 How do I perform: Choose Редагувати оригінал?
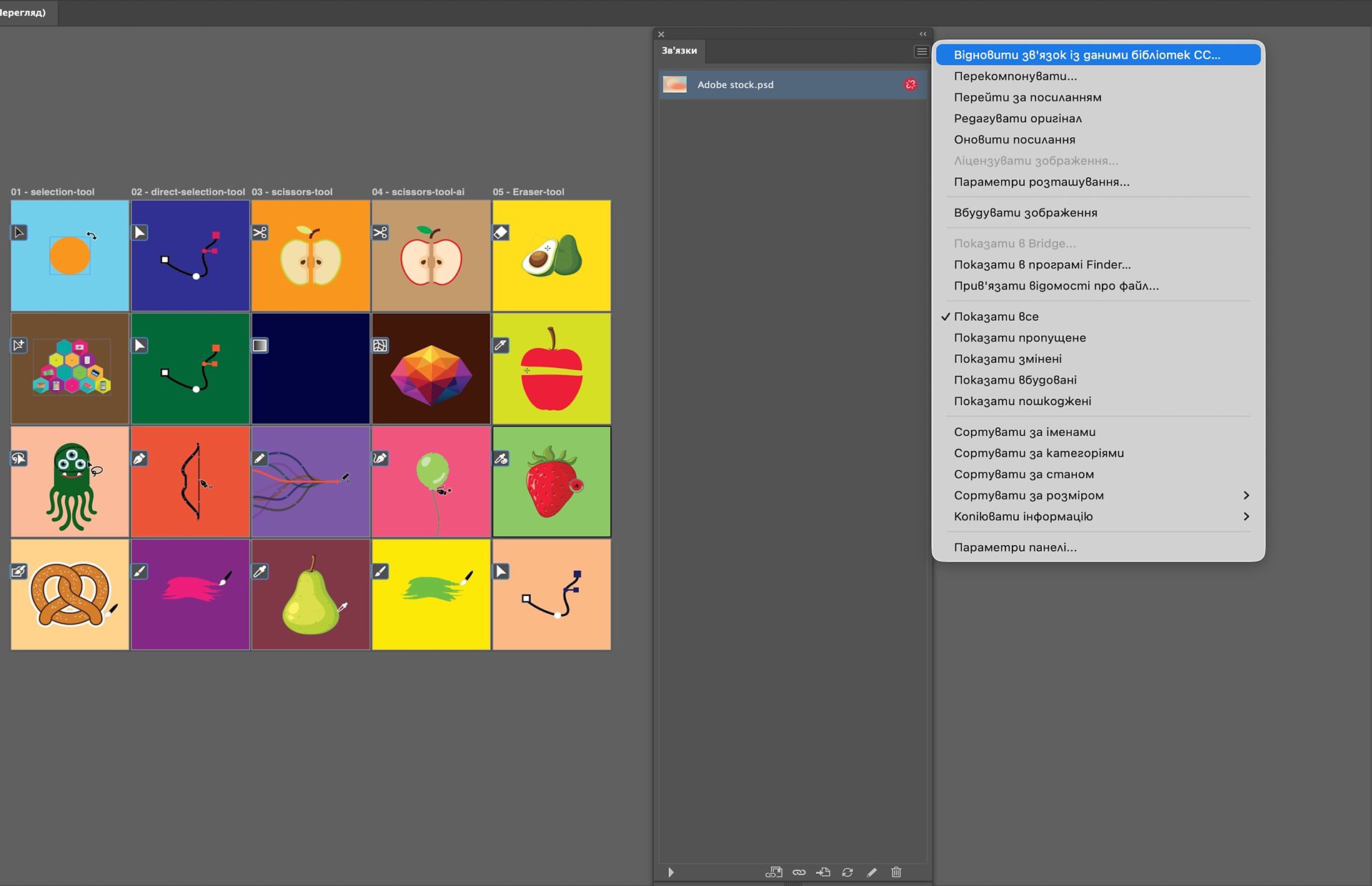coord(1098,119)
